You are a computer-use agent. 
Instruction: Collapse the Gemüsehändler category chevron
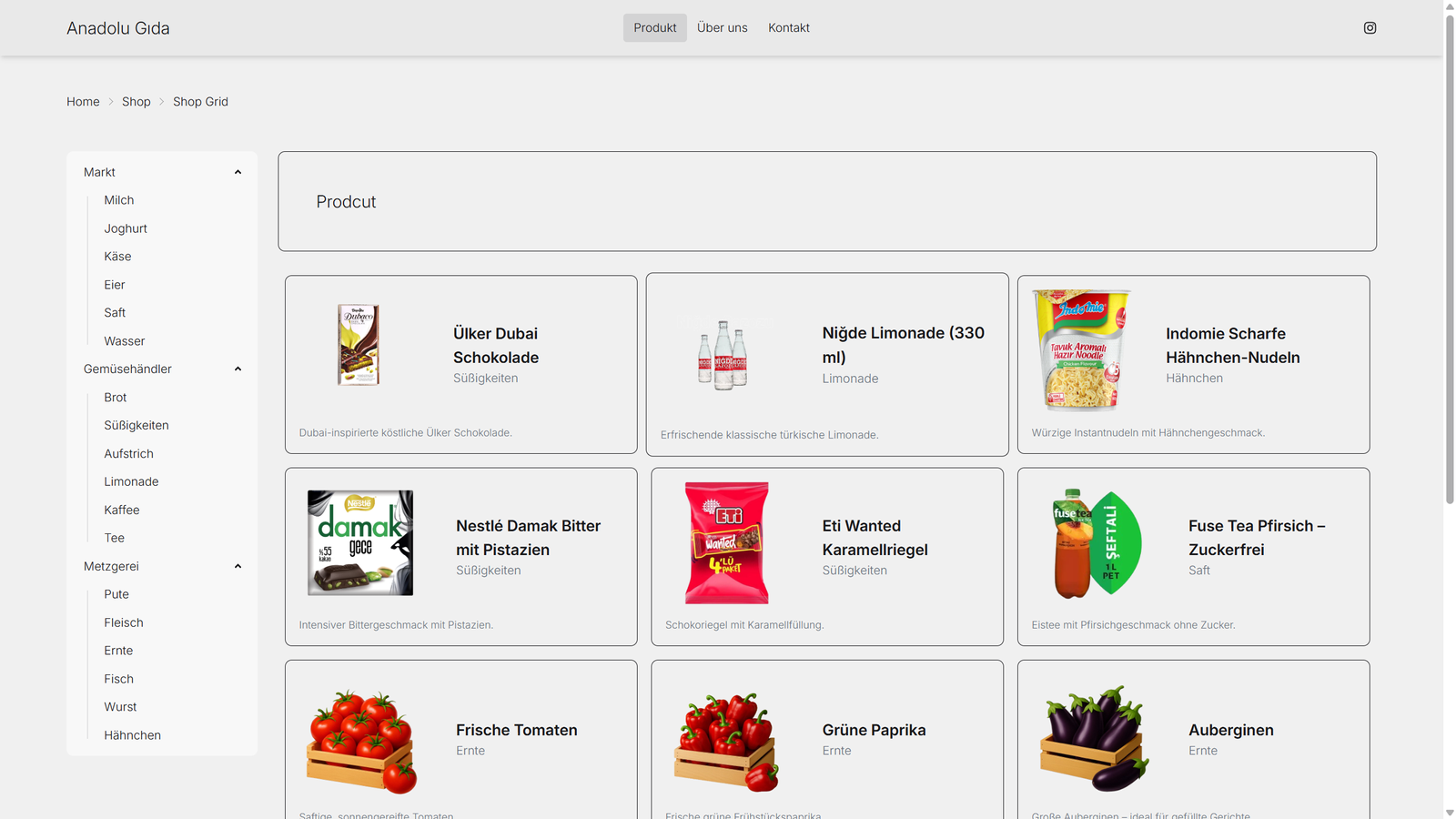[x=238, y=369]
